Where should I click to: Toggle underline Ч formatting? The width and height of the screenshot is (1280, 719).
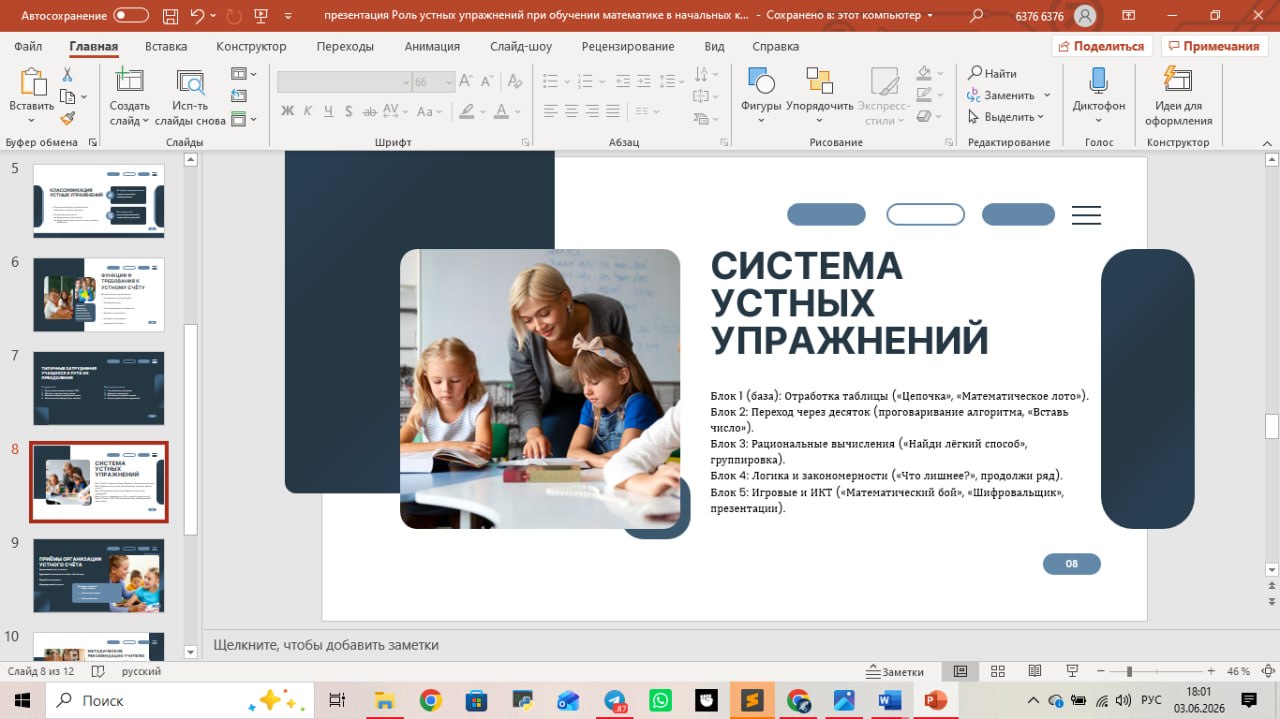point(328,111)
